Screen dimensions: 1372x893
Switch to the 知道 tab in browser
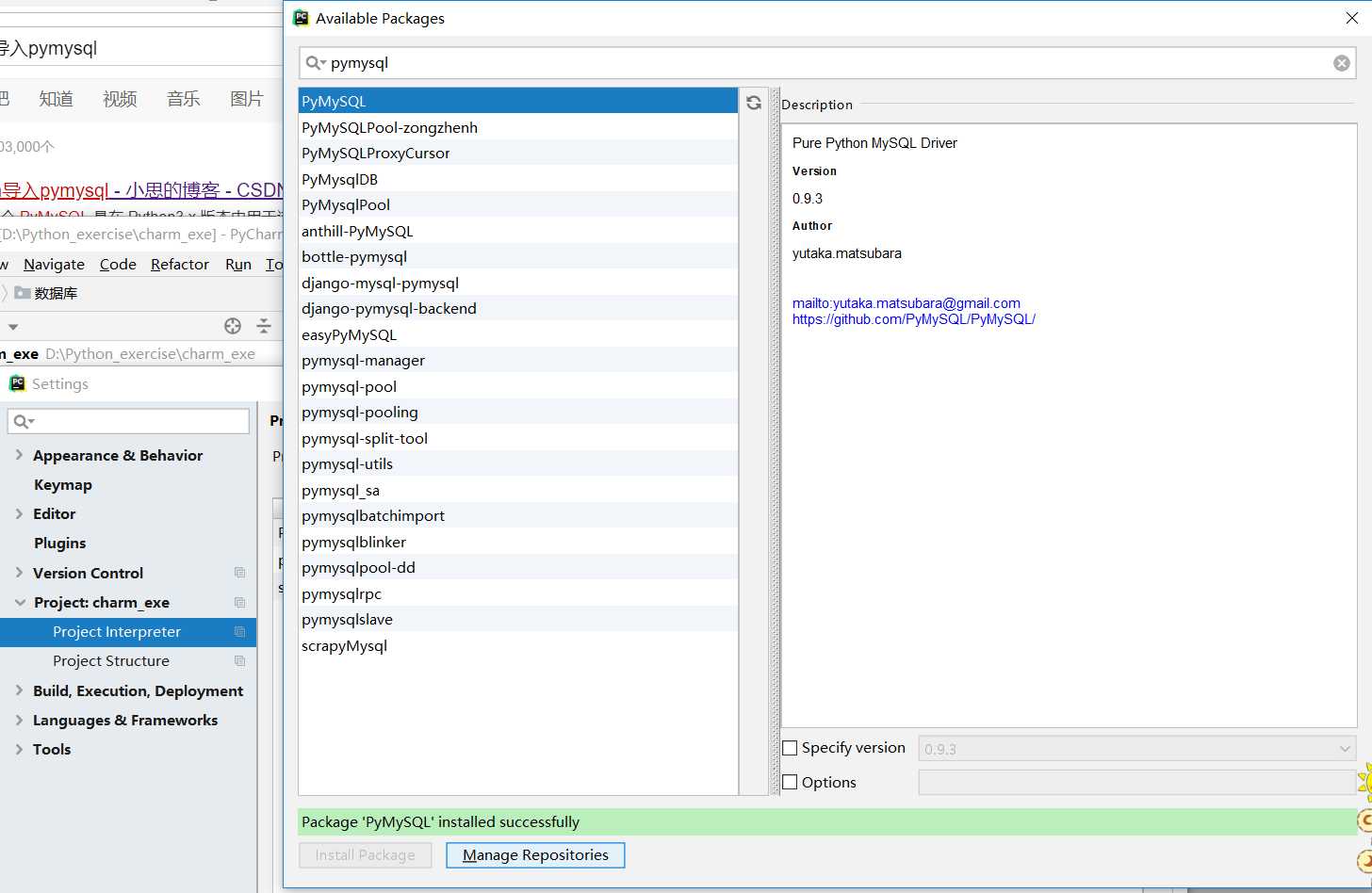56,99
